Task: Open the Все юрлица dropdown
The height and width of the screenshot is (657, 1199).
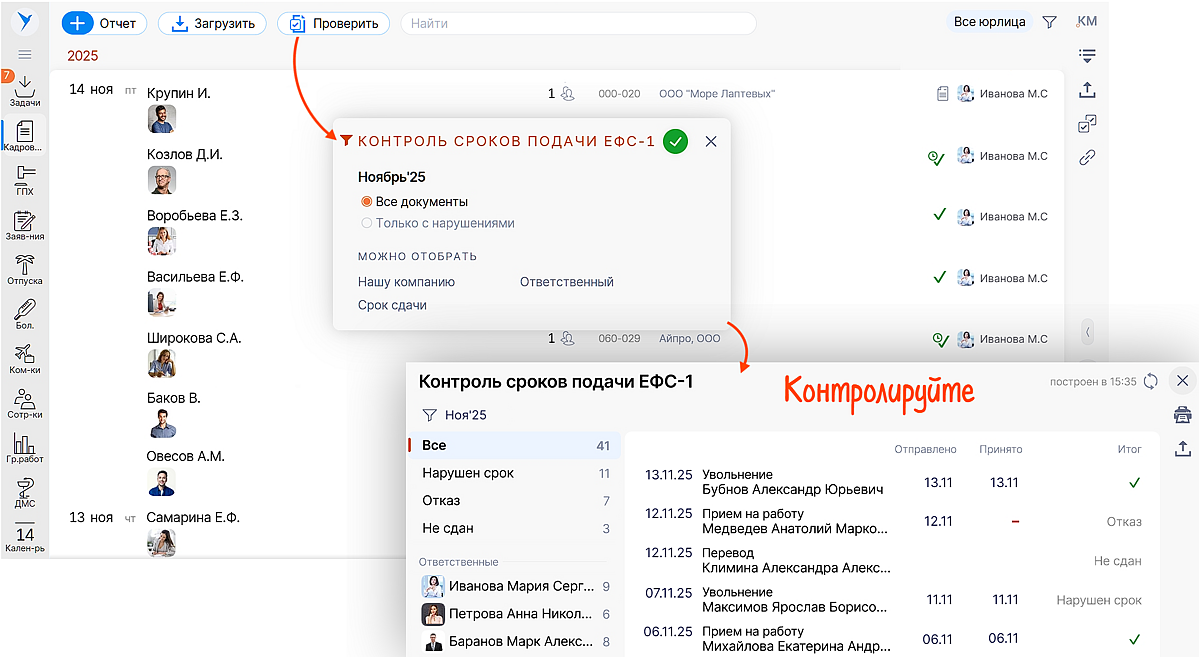Action: tap(989, 22)
